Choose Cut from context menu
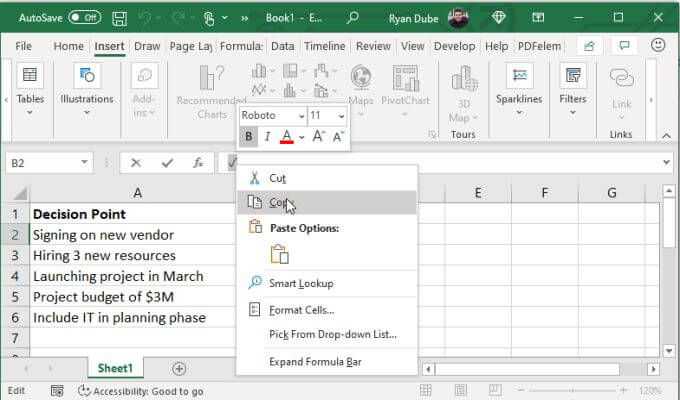This screenshot has width=680, height=400. 277,177
